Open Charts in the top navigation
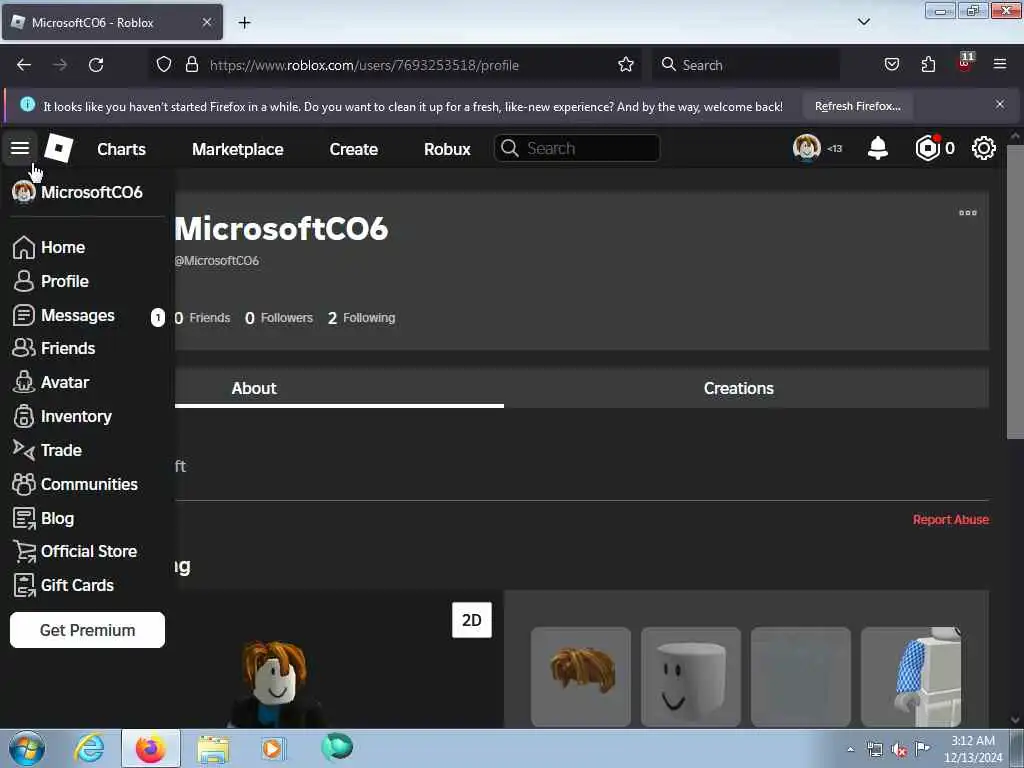 point(121,149)
